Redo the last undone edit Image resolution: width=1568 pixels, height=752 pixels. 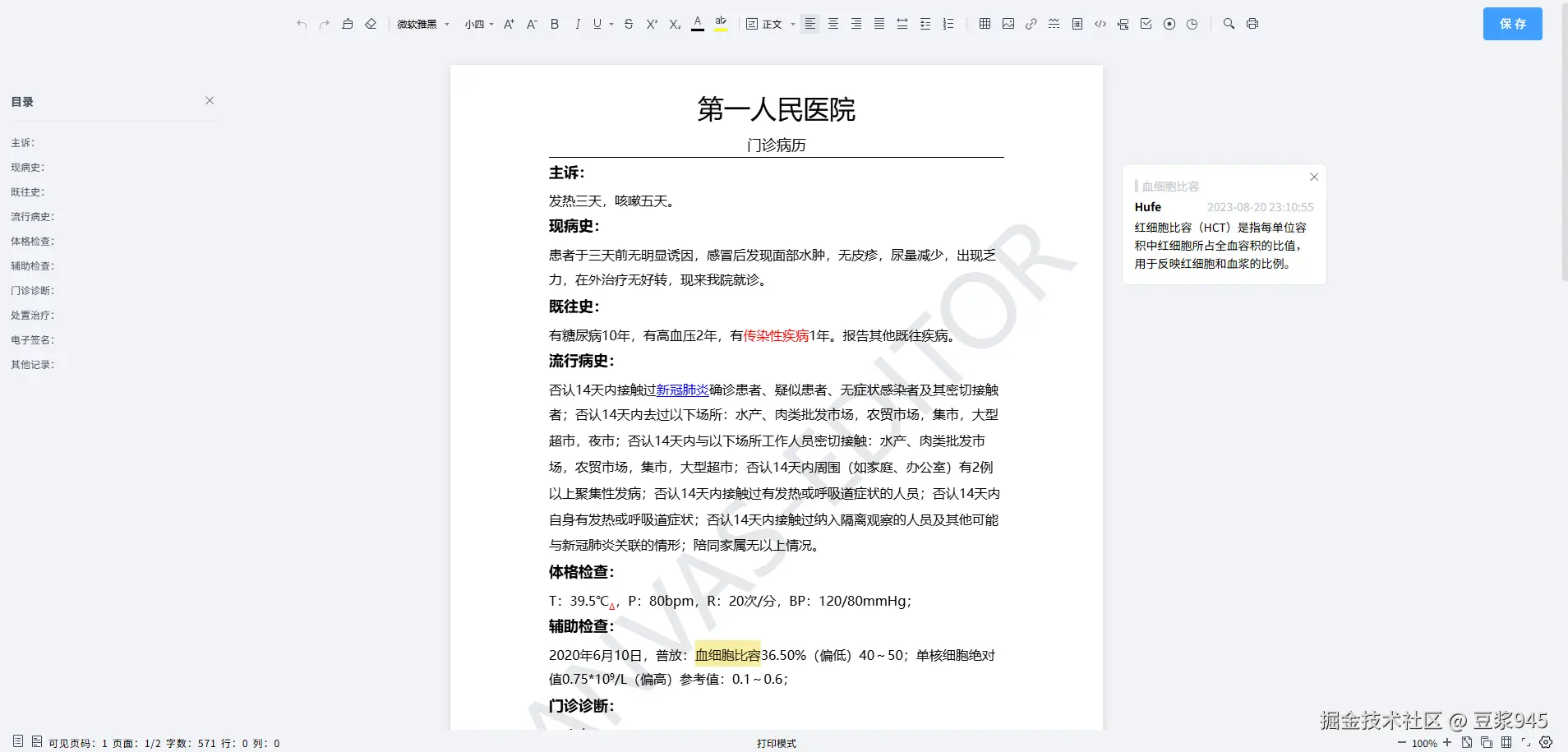pos(325,25)
